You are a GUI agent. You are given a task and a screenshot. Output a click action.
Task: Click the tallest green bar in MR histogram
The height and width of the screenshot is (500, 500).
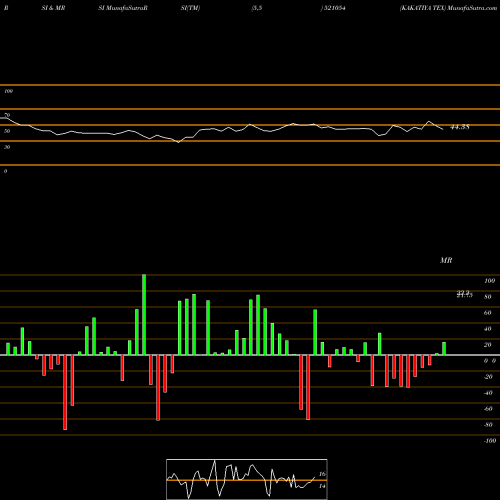[x=144, y=315]
